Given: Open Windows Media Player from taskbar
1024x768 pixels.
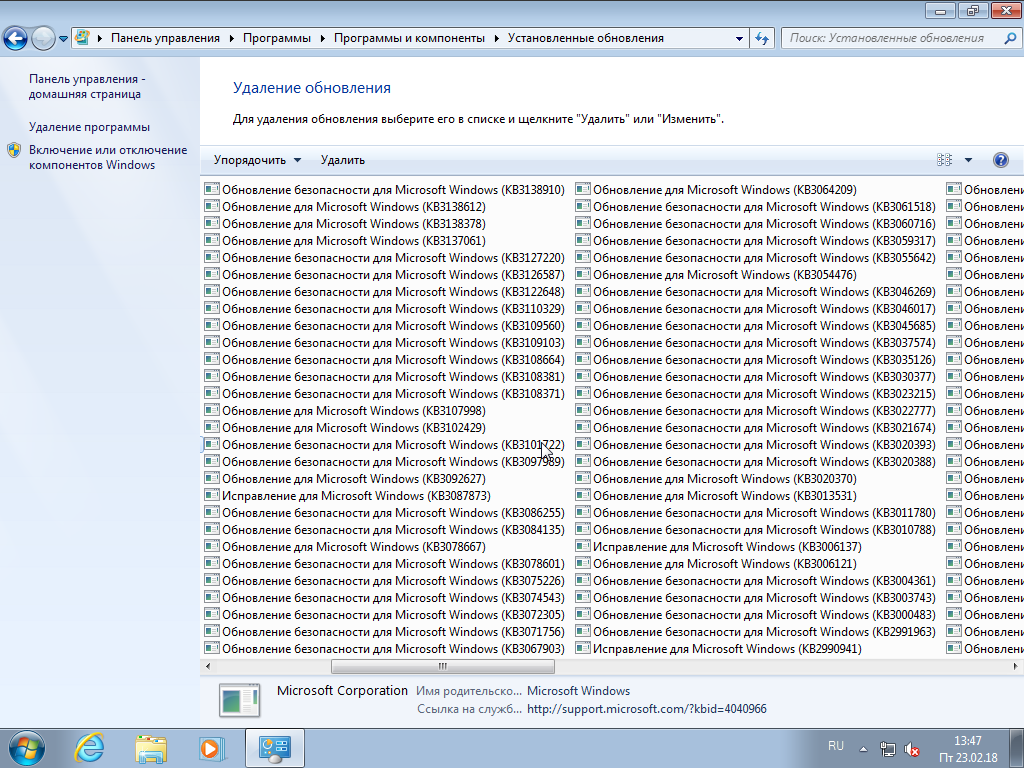Looking at the screenshot, I should pyautogui.click(x=212, y=748).
